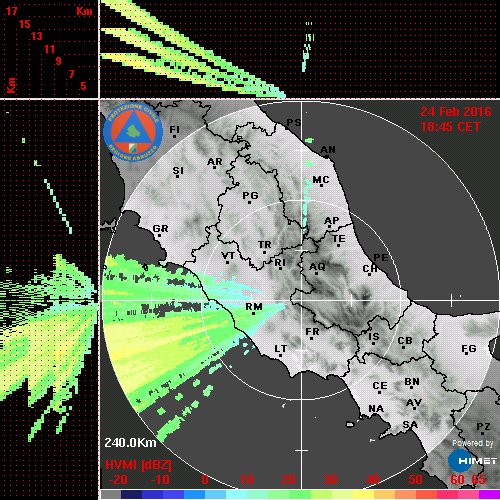Click the Powered by text

[x=472, y=443]
